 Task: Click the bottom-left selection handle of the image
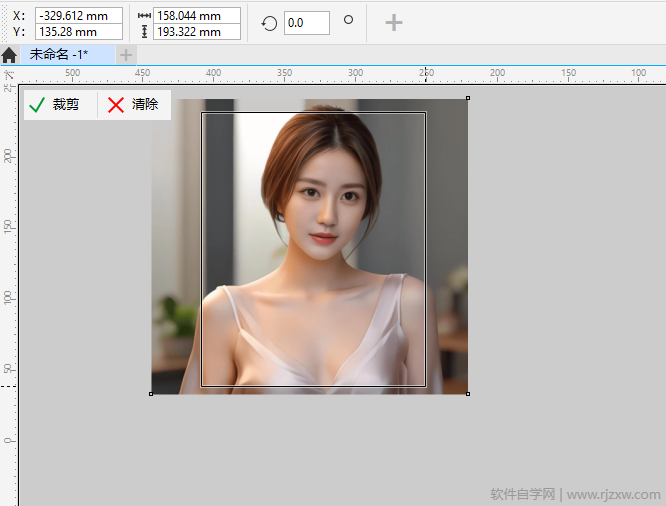click(x=151, y=394)
